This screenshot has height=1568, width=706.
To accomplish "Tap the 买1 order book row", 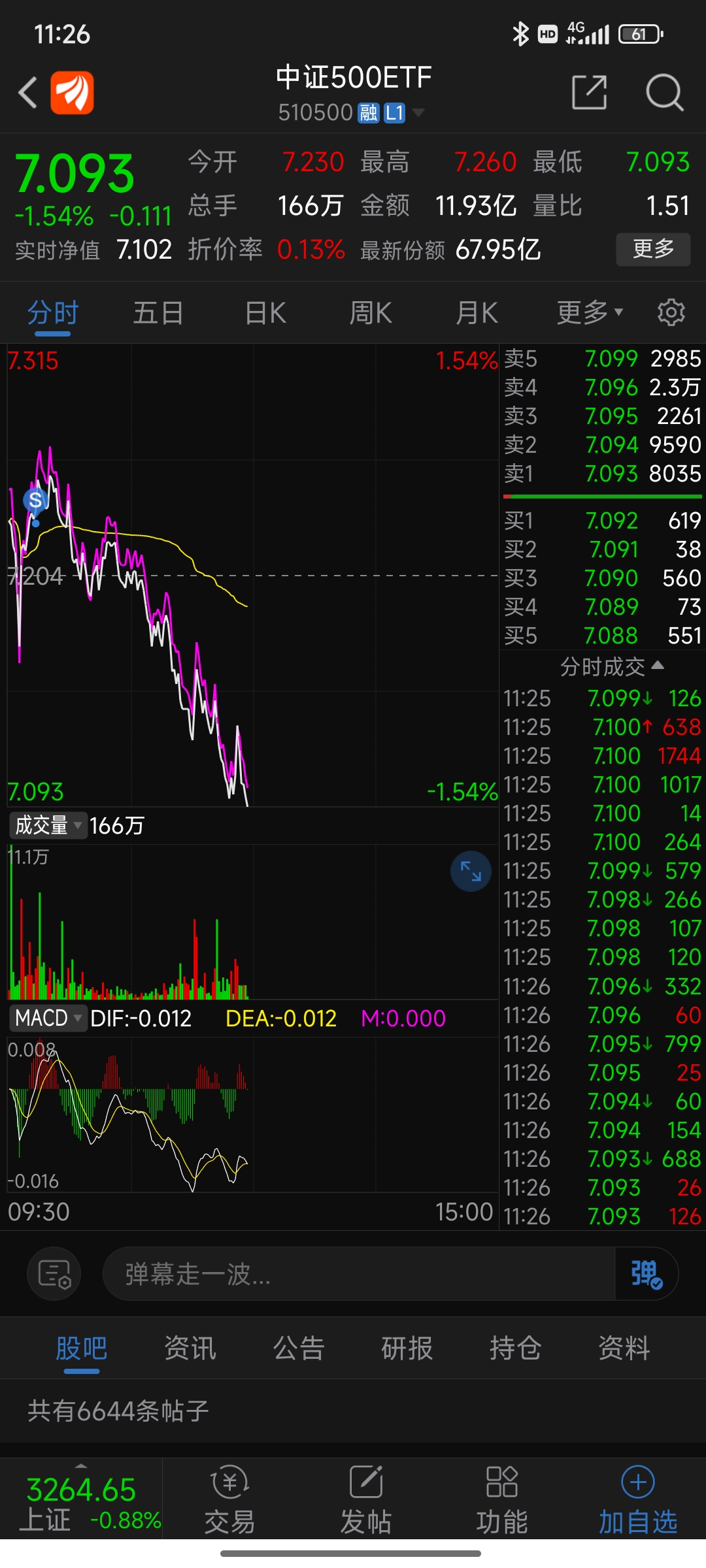I will 602,521.
